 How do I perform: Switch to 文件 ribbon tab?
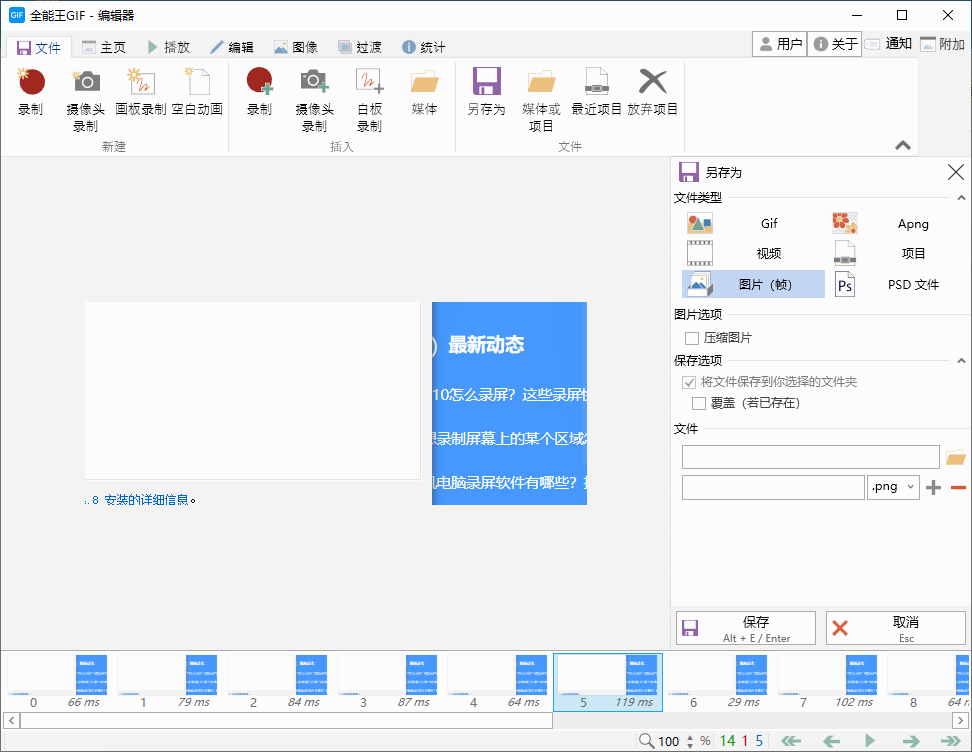[39, 48]
